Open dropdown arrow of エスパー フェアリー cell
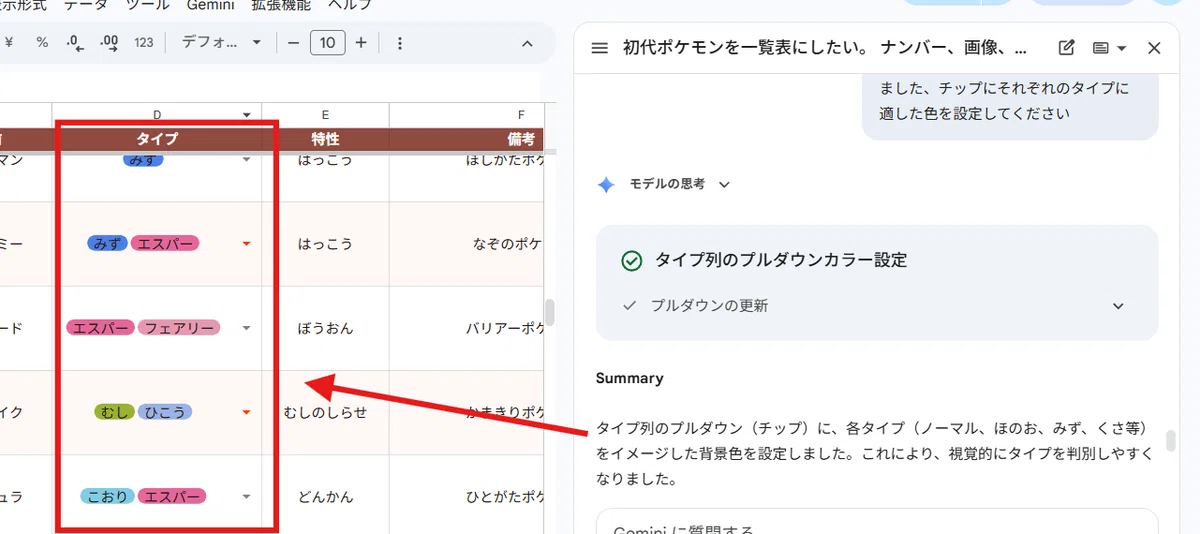Viewport: 1200px width, 534px height. pos(247,328)
